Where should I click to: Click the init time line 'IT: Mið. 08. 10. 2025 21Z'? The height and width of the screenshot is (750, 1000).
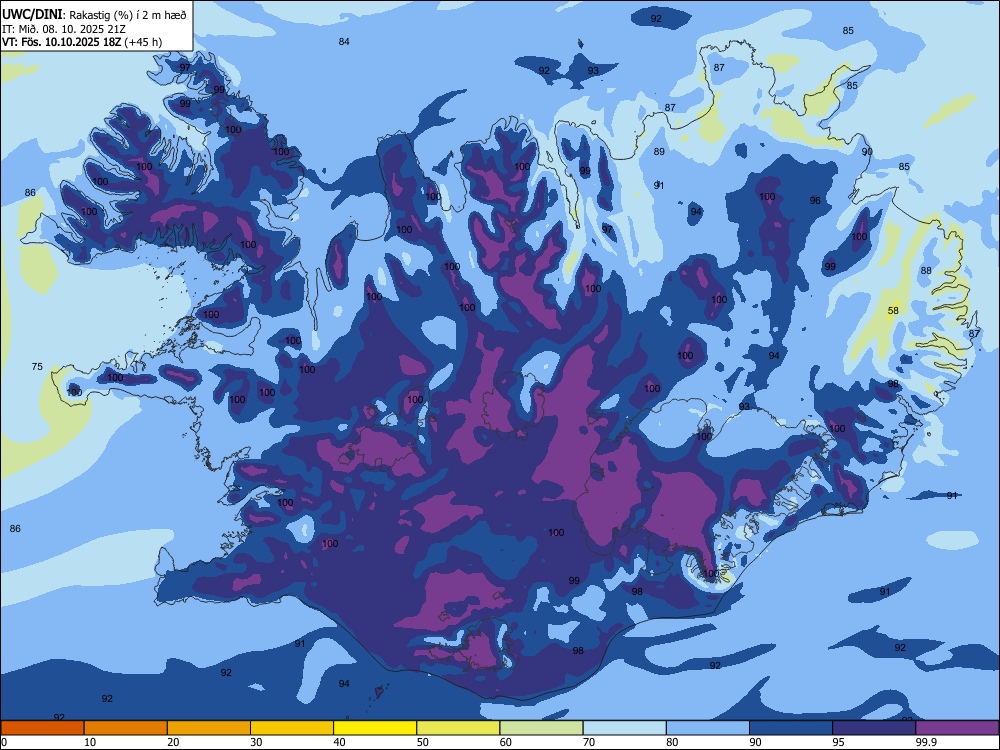64,29
